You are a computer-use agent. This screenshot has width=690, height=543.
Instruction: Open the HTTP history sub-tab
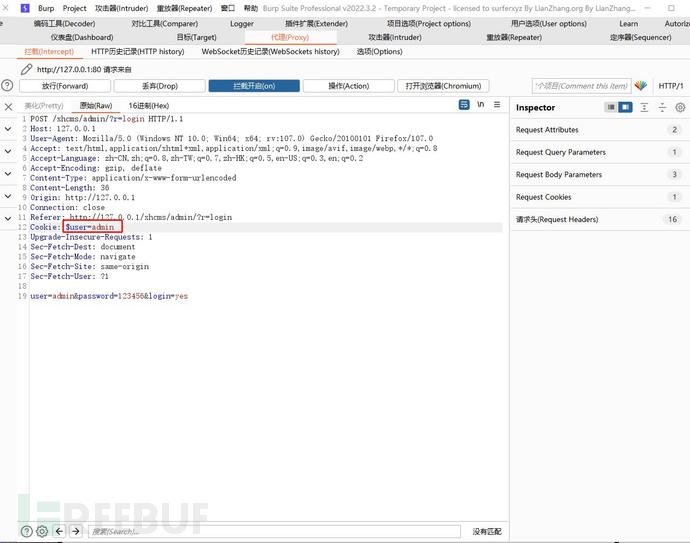(138, 51)
